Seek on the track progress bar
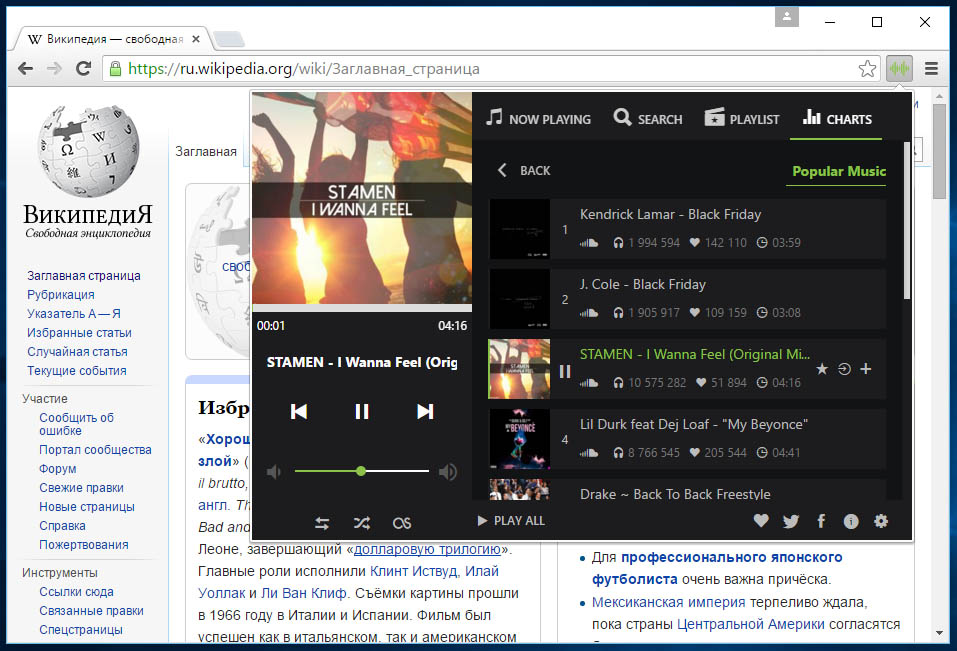The image size is (957, 651). click(362, 308)
